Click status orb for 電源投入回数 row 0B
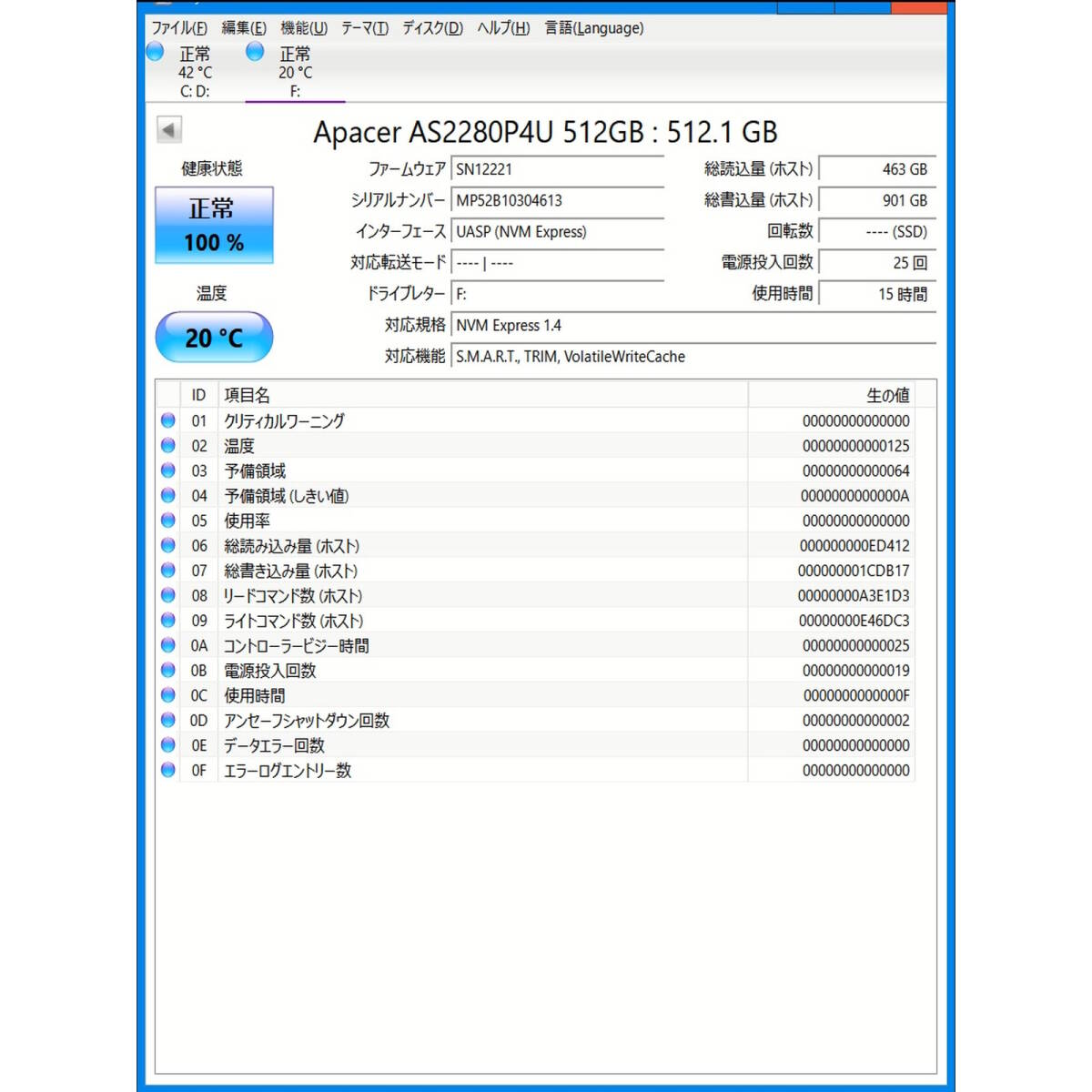 pos(168,670)
